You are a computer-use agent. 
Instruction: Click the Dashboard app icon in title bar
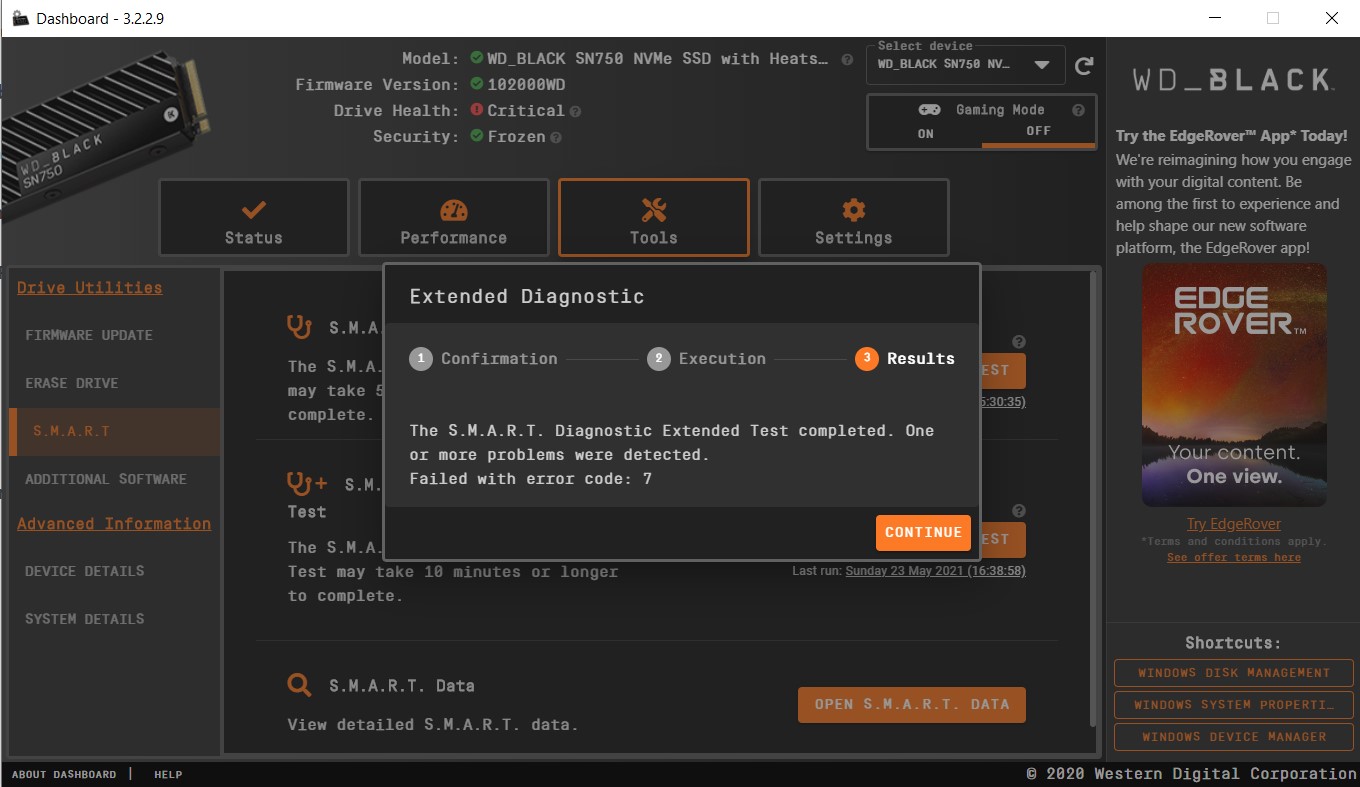pos(19,18)
